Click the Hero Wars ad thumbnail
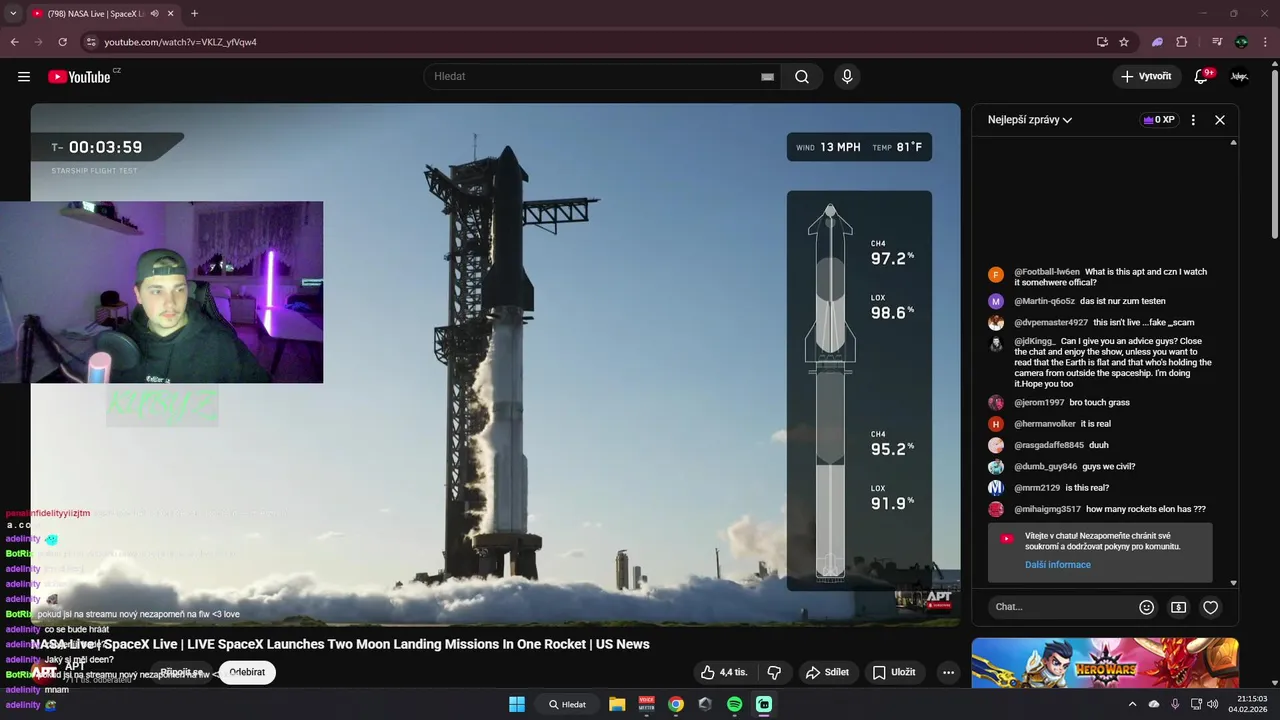The image size is (1280, 720). coord(1105,663)
